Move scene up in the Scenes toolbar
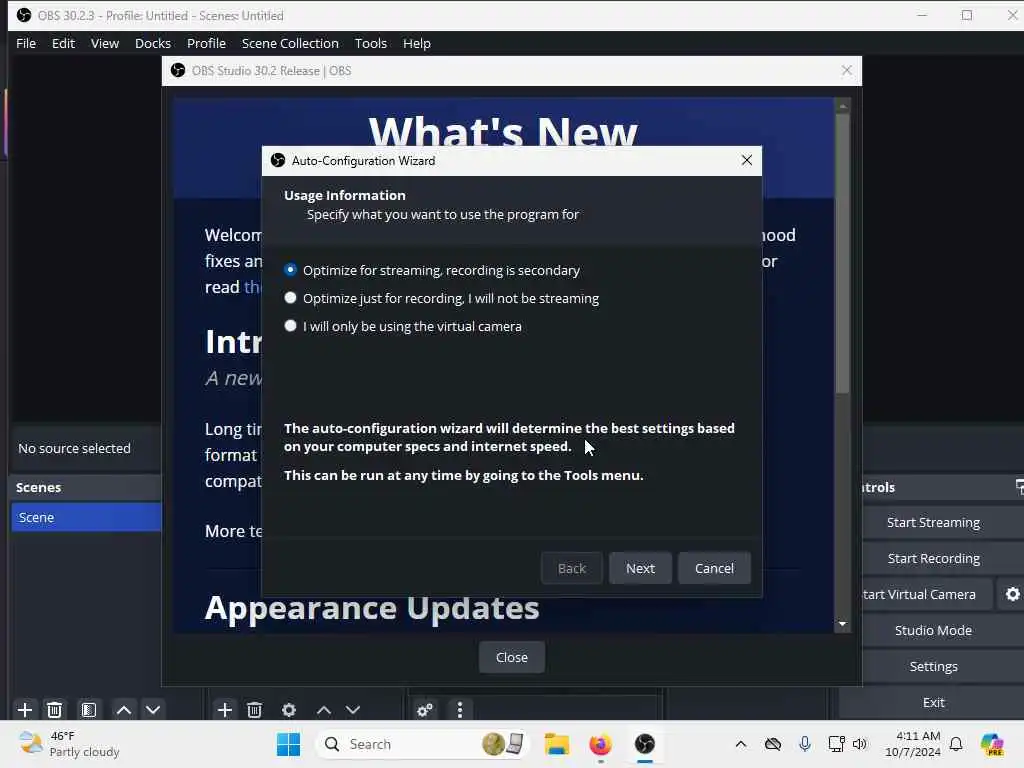This screenshot has width=1024, height=768. (123, 709)
